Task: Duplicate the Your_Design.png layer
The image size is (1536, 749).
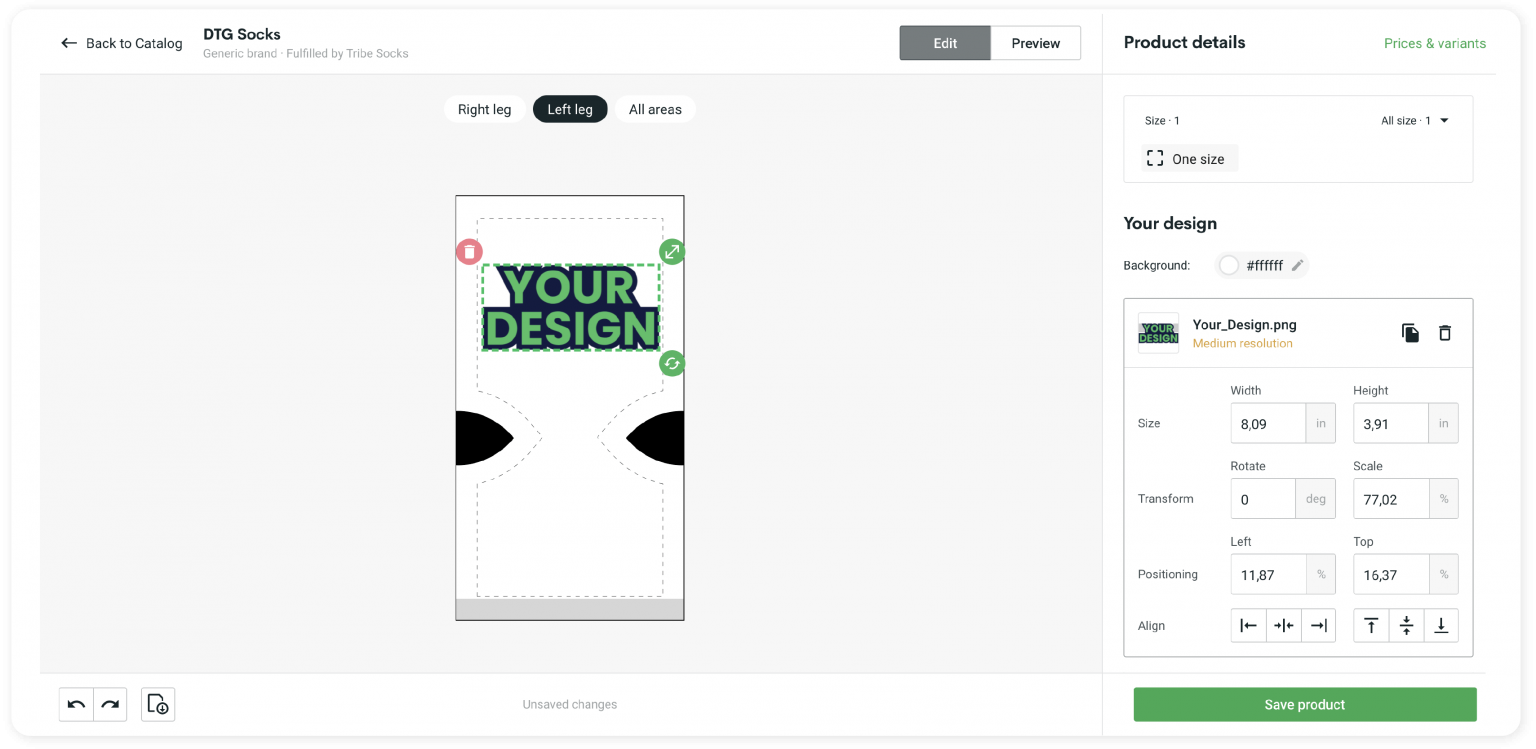Action: point(1410,332)
